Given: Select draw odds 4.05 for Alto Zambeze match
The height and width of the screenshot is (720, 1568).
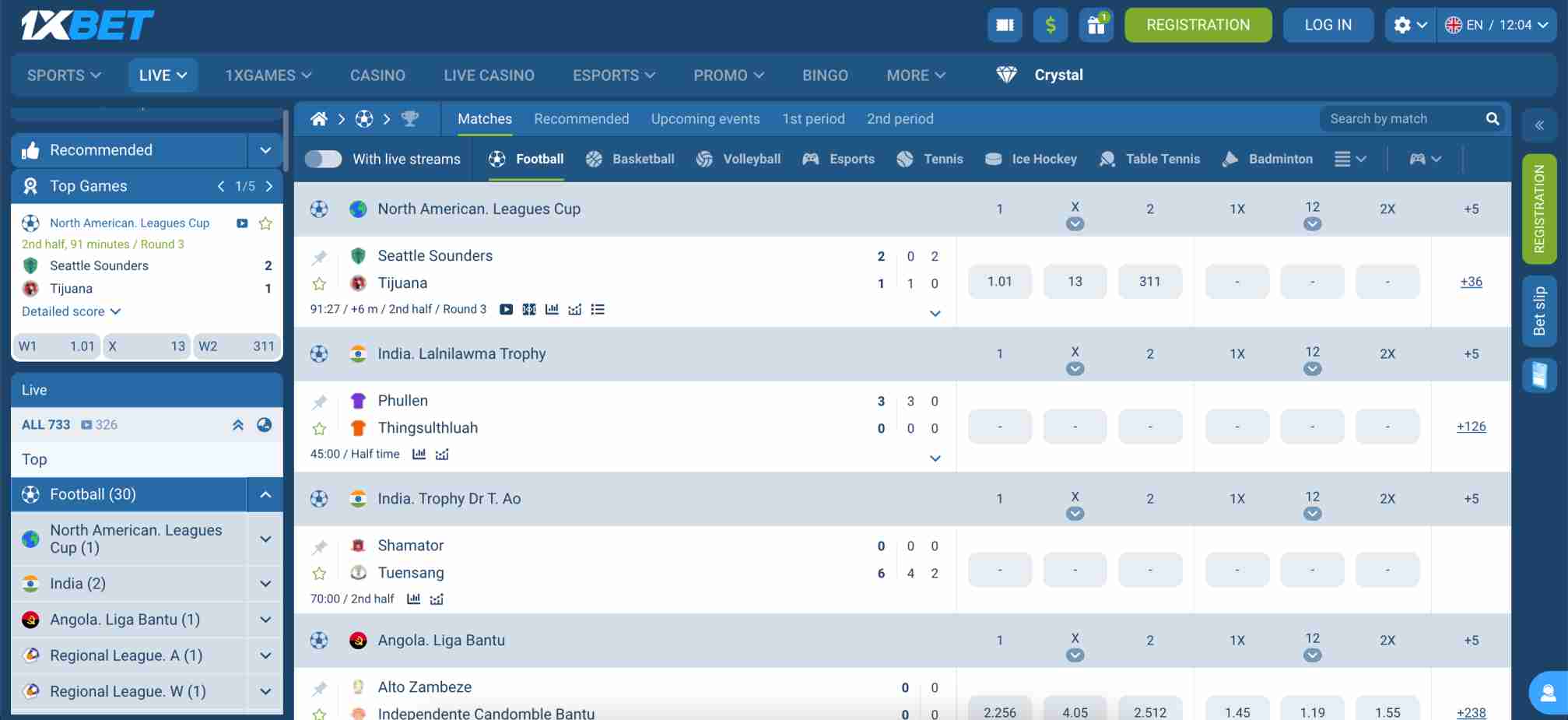Looking at the screenshot, I should (1075, 711).
